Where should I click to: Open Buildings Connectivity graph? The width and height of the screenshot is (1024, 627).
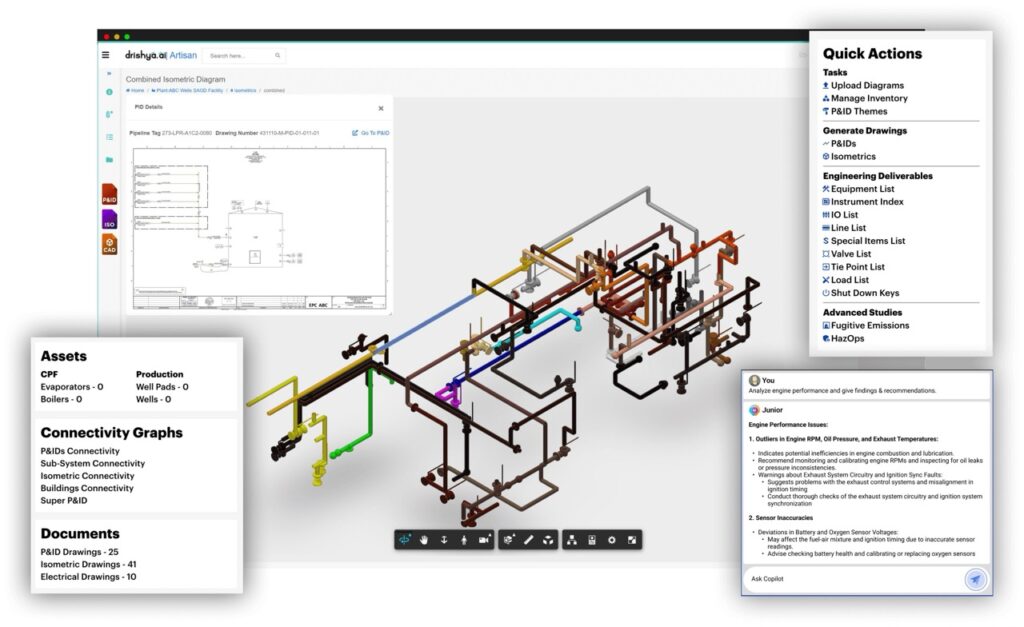[87, 489]
